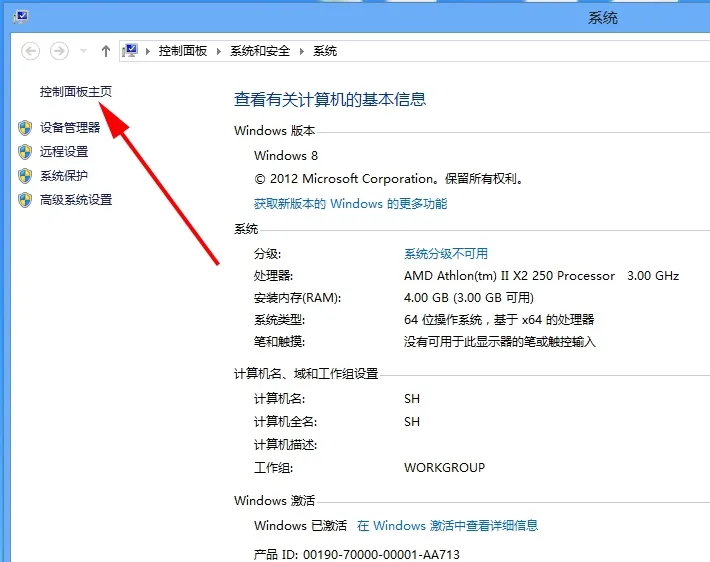Click the shield icon beside 设备管理器
Viewport: 710px width, 562px height.
click(x=25, y=128)
